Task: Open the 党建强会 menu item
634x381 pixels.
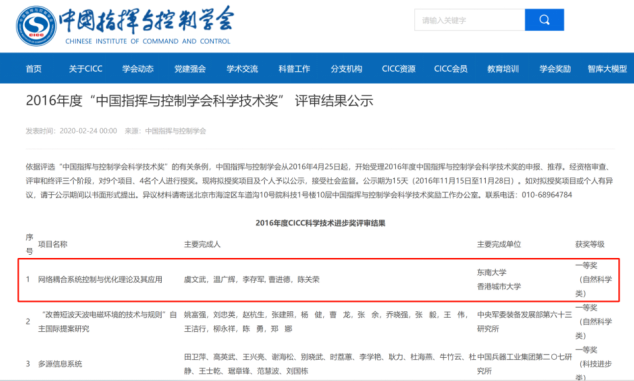Action: (x=190, y=69)
